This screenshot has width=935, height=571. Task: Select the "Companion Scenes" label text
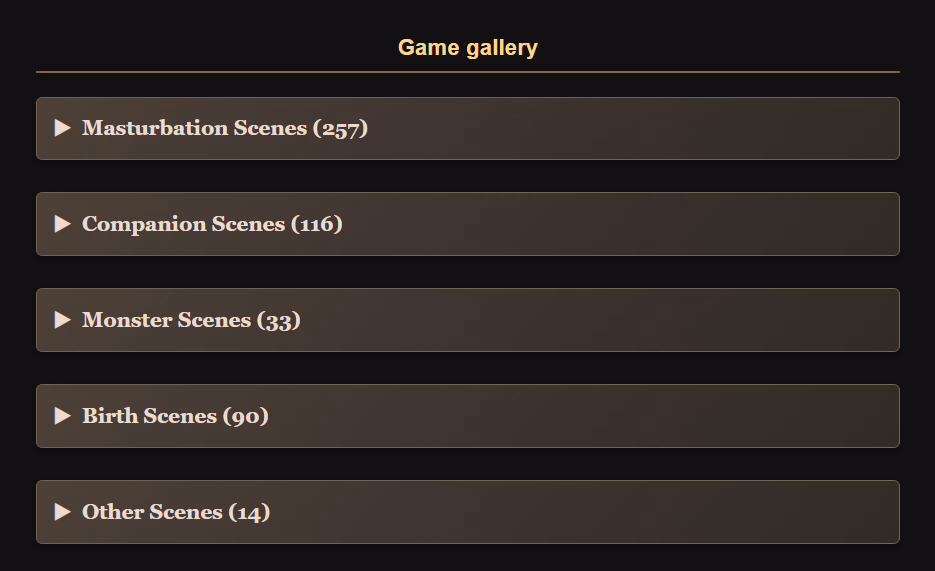click(x=183, y=224)
